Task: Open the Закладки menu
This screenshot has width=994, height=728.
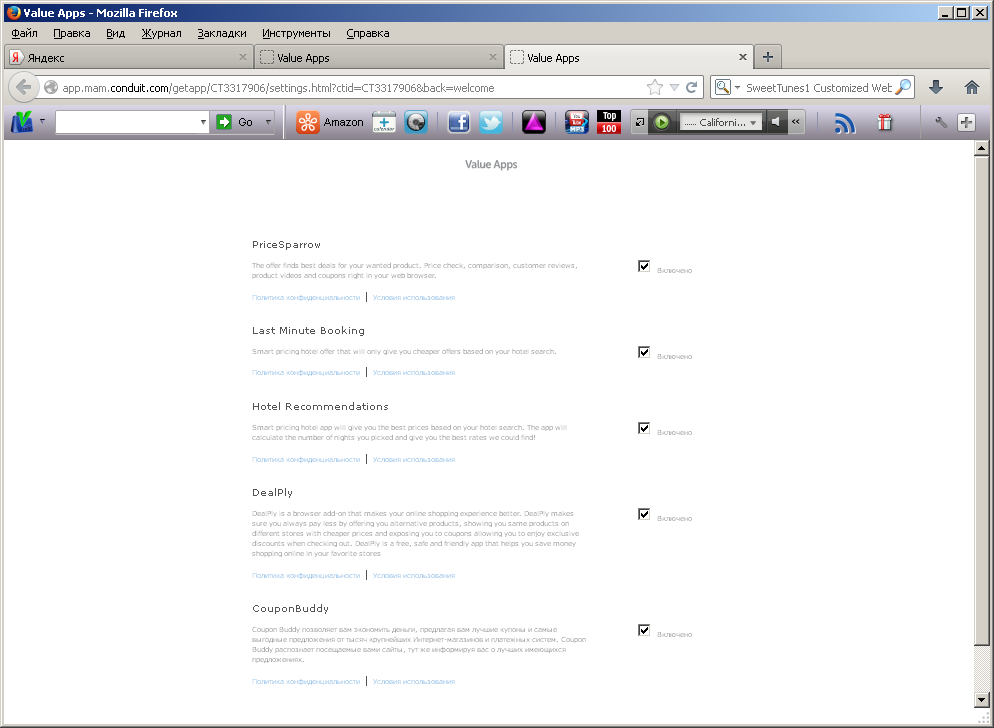Action: coord(222,33)
